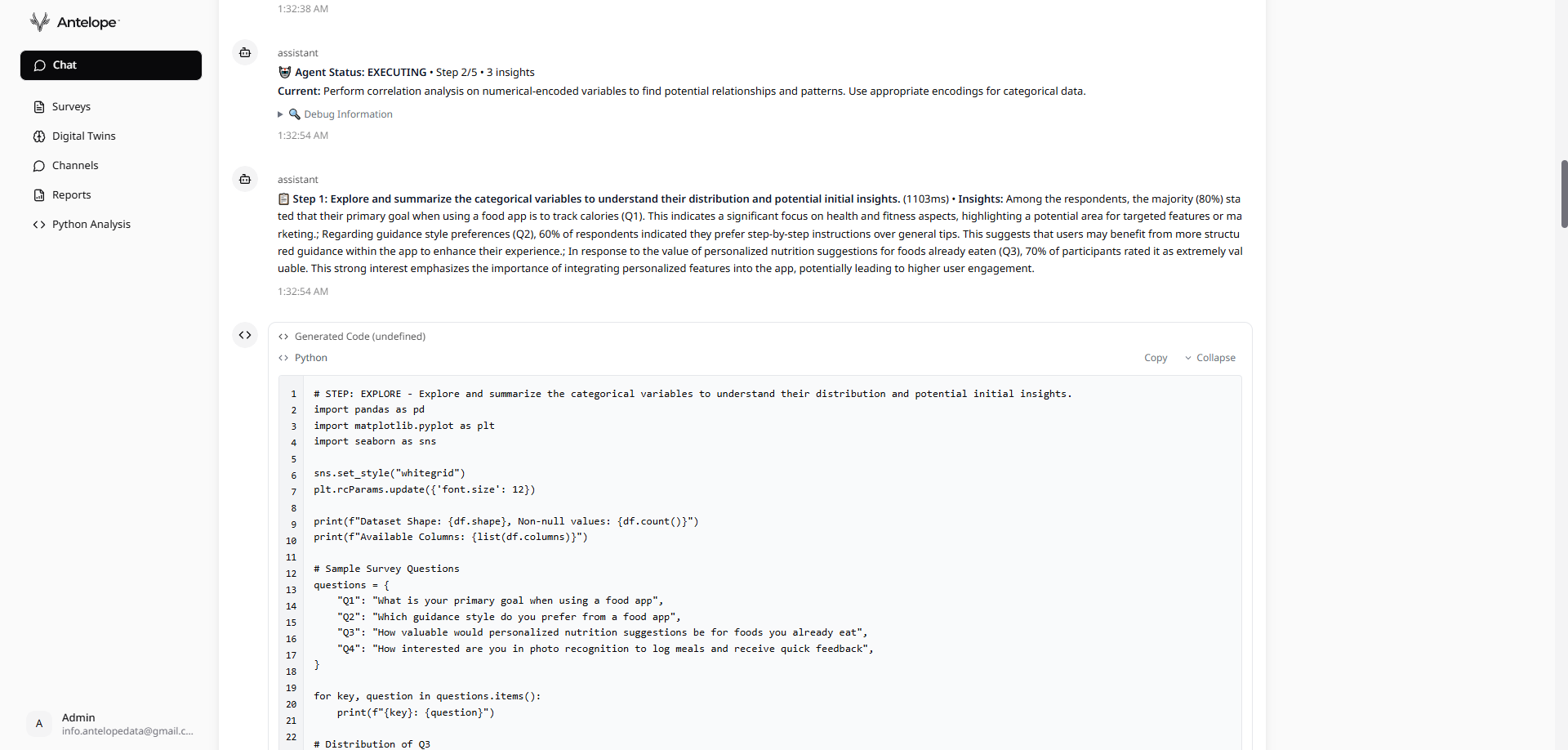Click the Python language icon in the code header
Image resolution: width=1568 pixels, height=750 pixels.
pos(284,358)
